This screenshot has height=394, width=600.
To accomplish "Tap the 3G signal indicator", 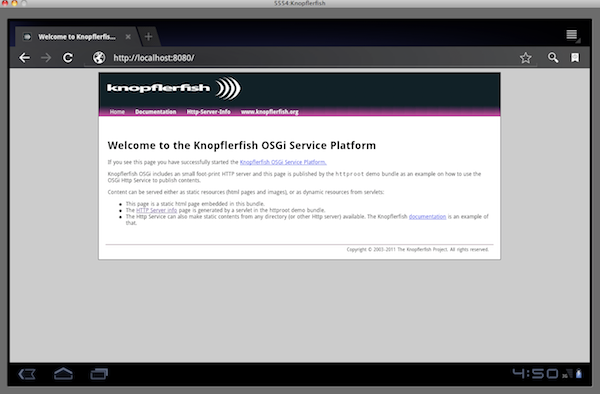I will 567,374.
